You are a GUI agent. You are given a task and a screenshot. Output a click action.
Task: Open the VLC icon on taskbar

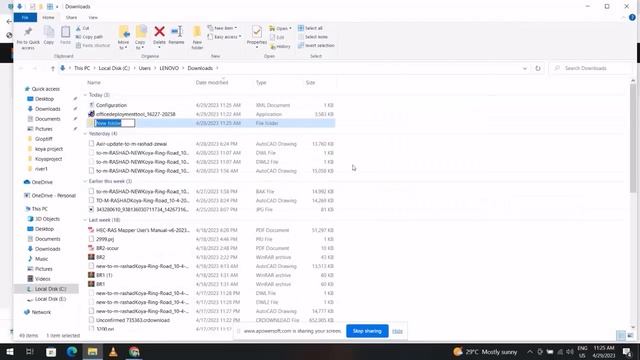[113, 351]
